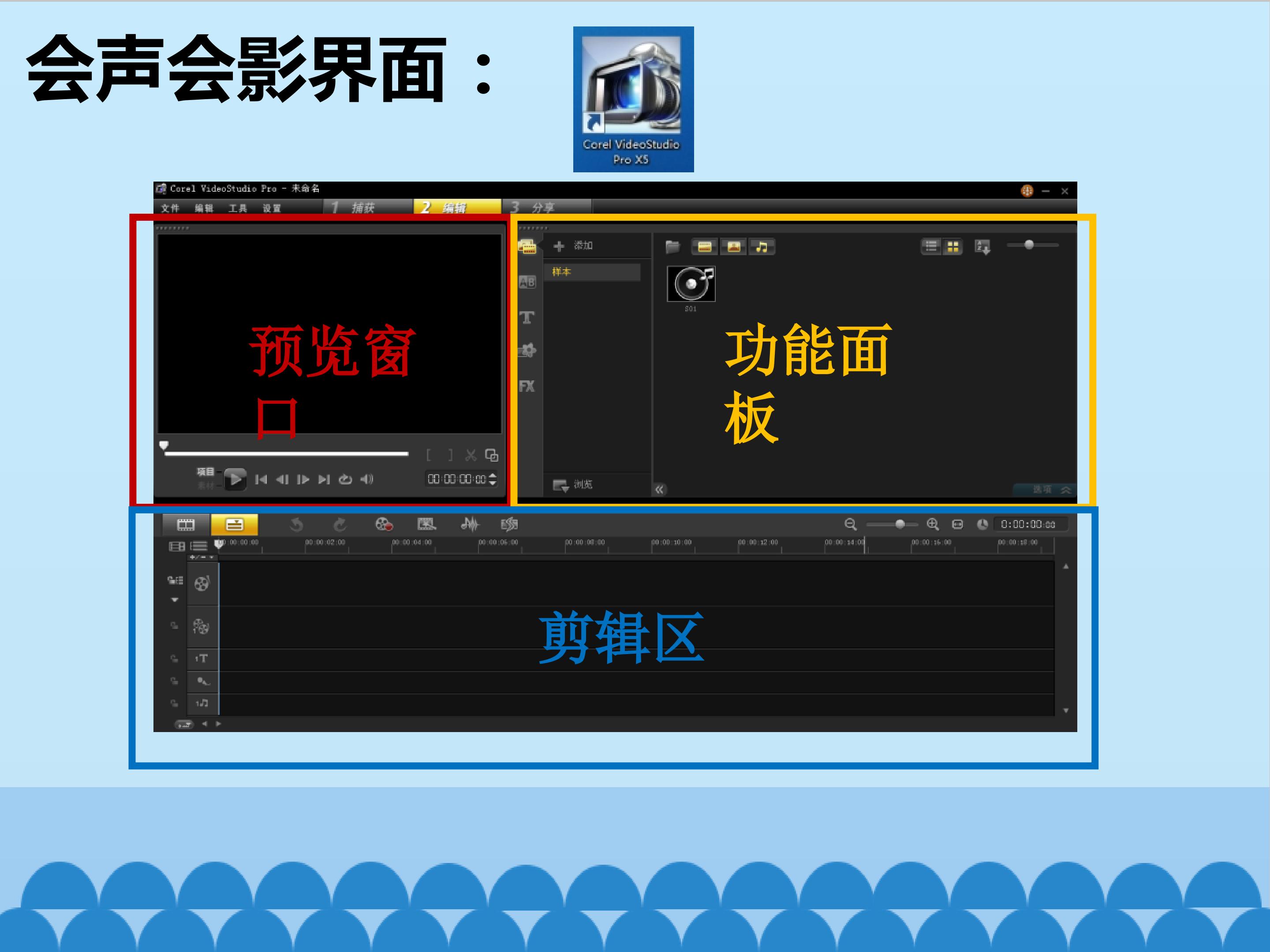The height and width of the screenshot is (952, 1270).
Task: Switch to Storyboard View
Action: [186, 524]
